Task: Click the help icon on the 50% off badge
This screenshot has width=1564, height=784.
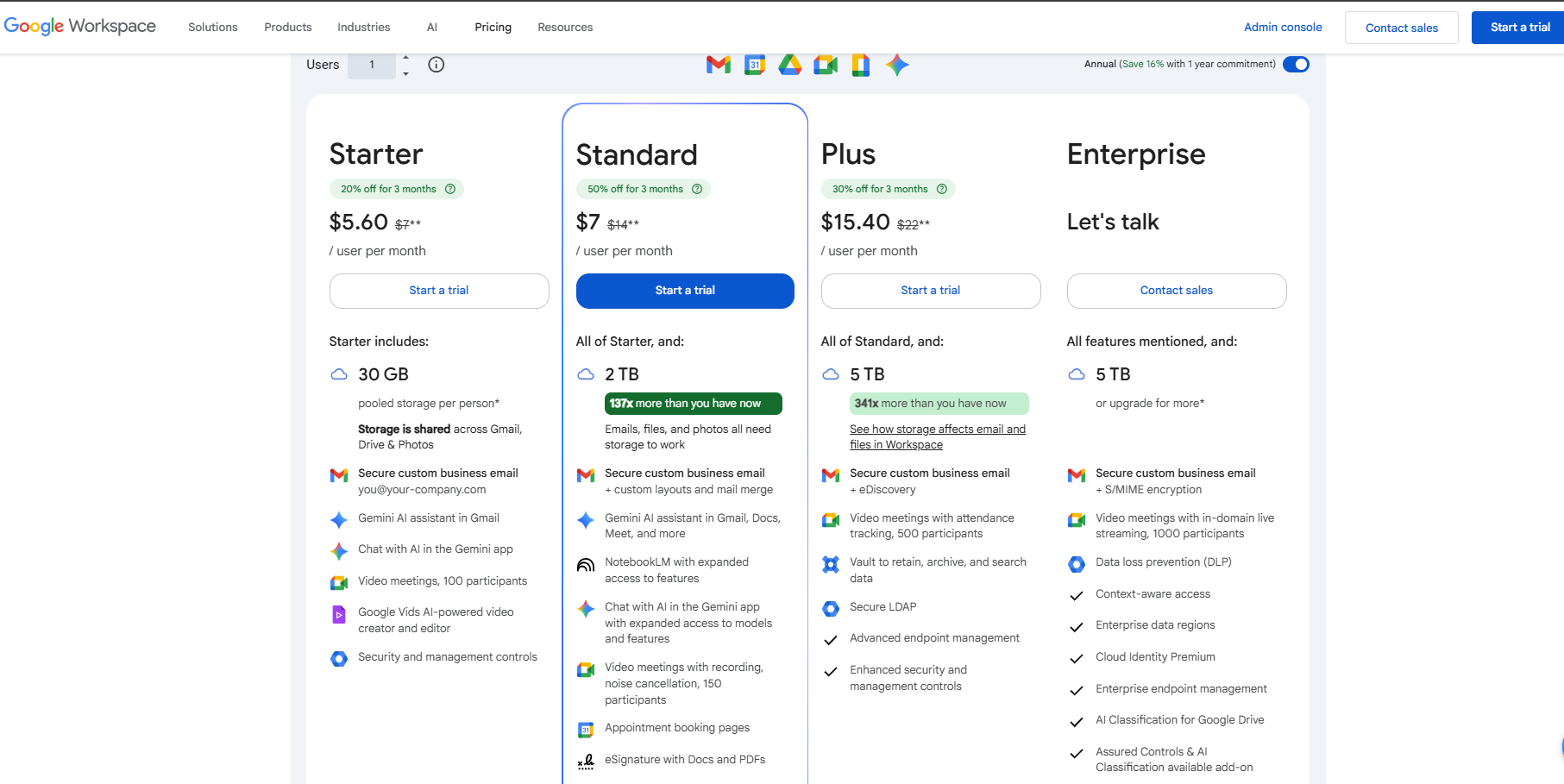Action: [x=697, y=188]
